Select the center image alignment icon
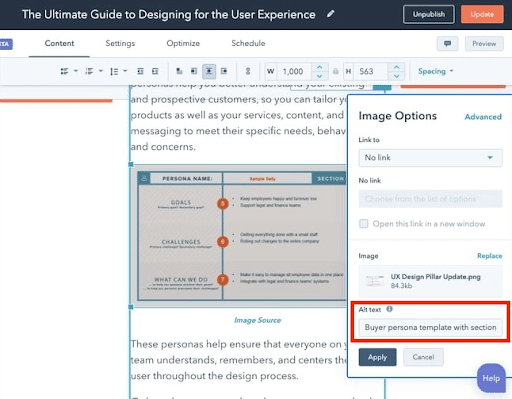Image resolution: width=512 pixels, height=399 pixels. click(x=209, y=71)
